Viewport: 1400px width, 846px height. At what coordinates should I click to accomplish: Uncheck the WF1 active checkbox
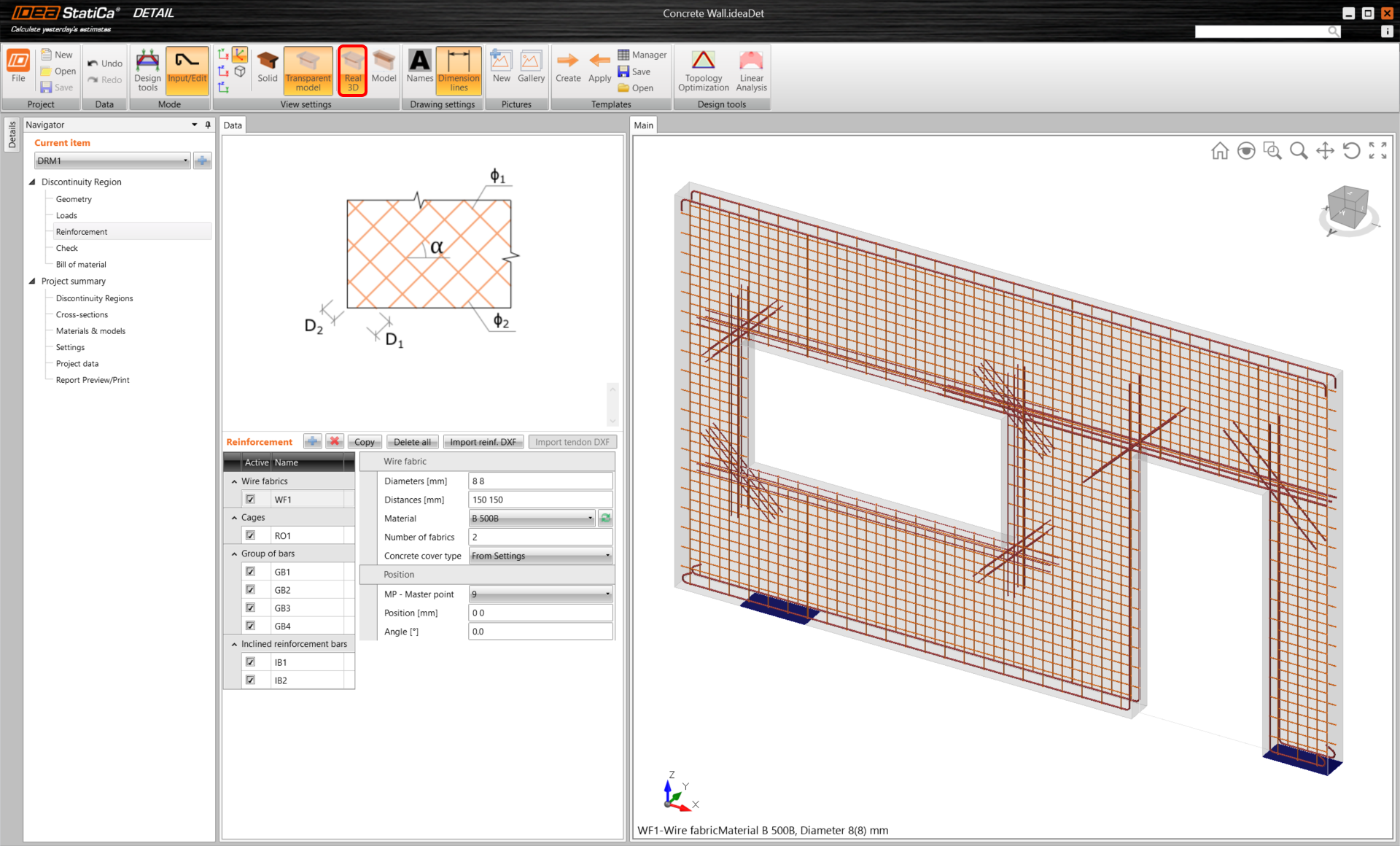(x=250, y=500)
